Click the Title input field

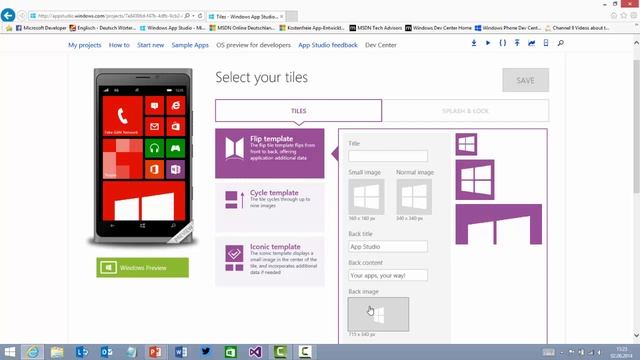click(388, 156)
